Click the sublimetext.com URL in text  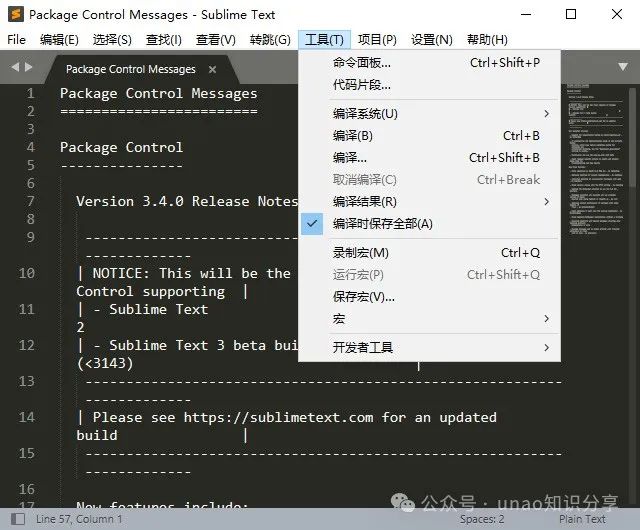pos(278,417)
